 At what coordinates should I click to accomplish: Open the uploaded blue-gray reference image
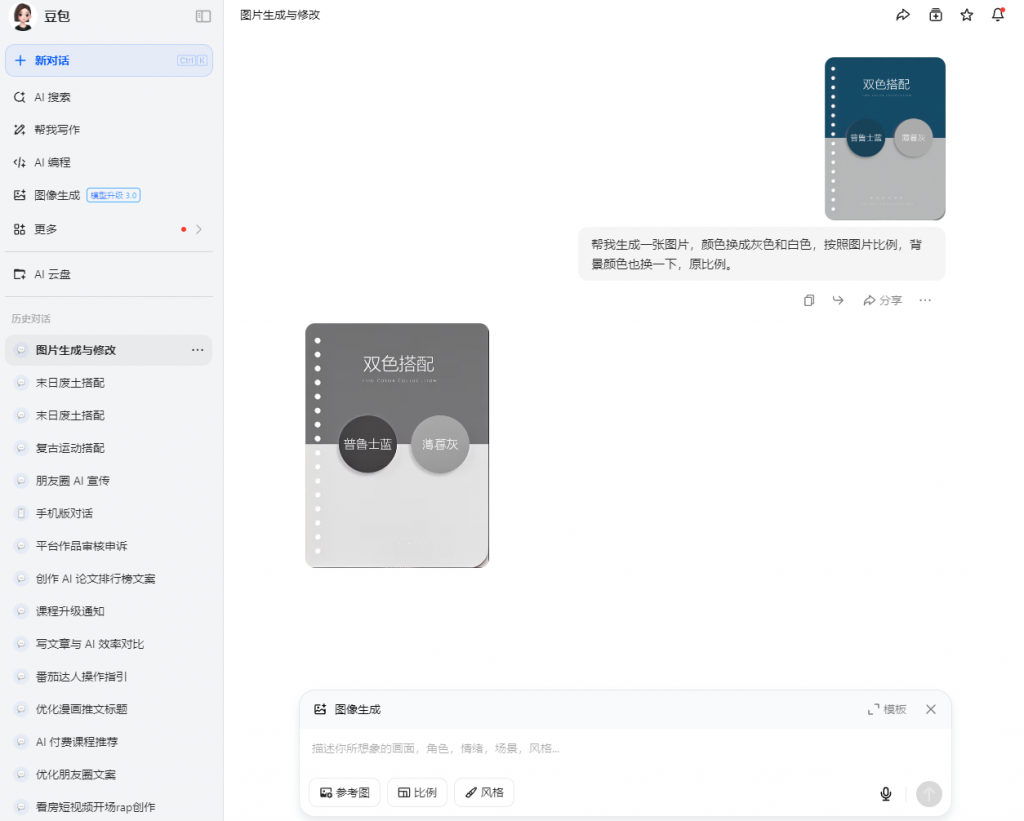885,138
